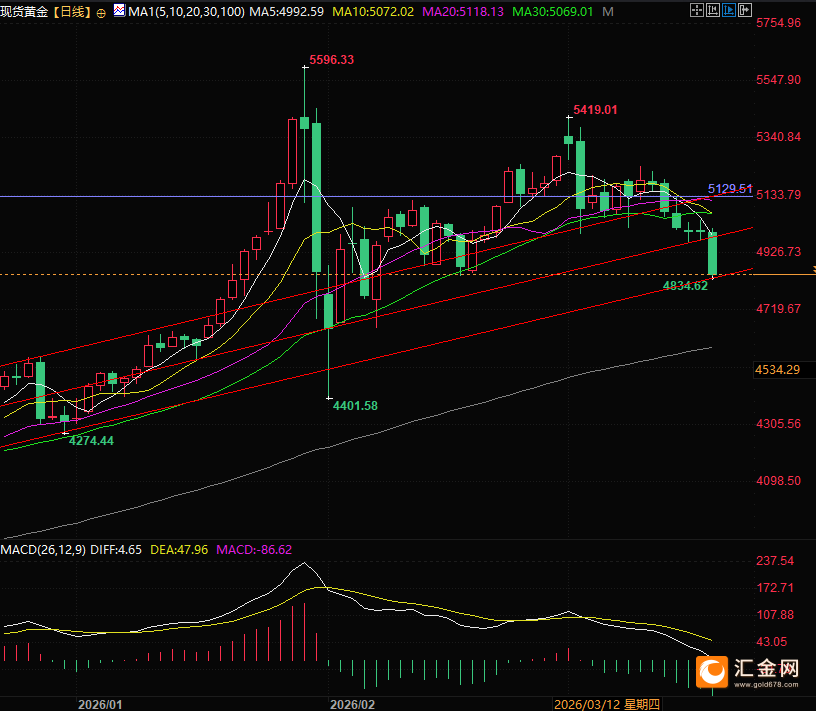
Task: Open MA1(5,10,20,30,100) indicator parameters
Action: [186, 11]
